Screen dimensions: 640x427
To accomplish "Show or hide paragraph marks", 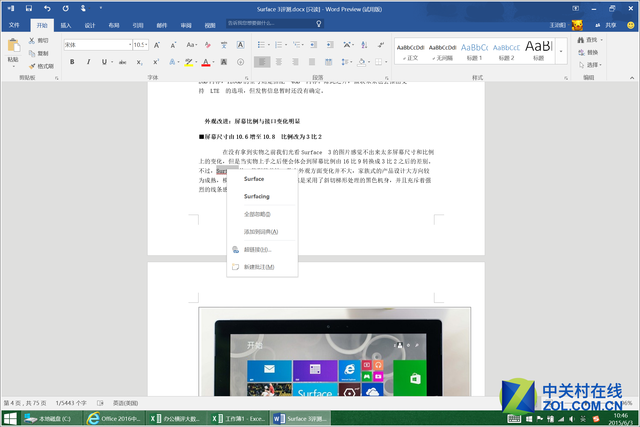I will 381,45.
